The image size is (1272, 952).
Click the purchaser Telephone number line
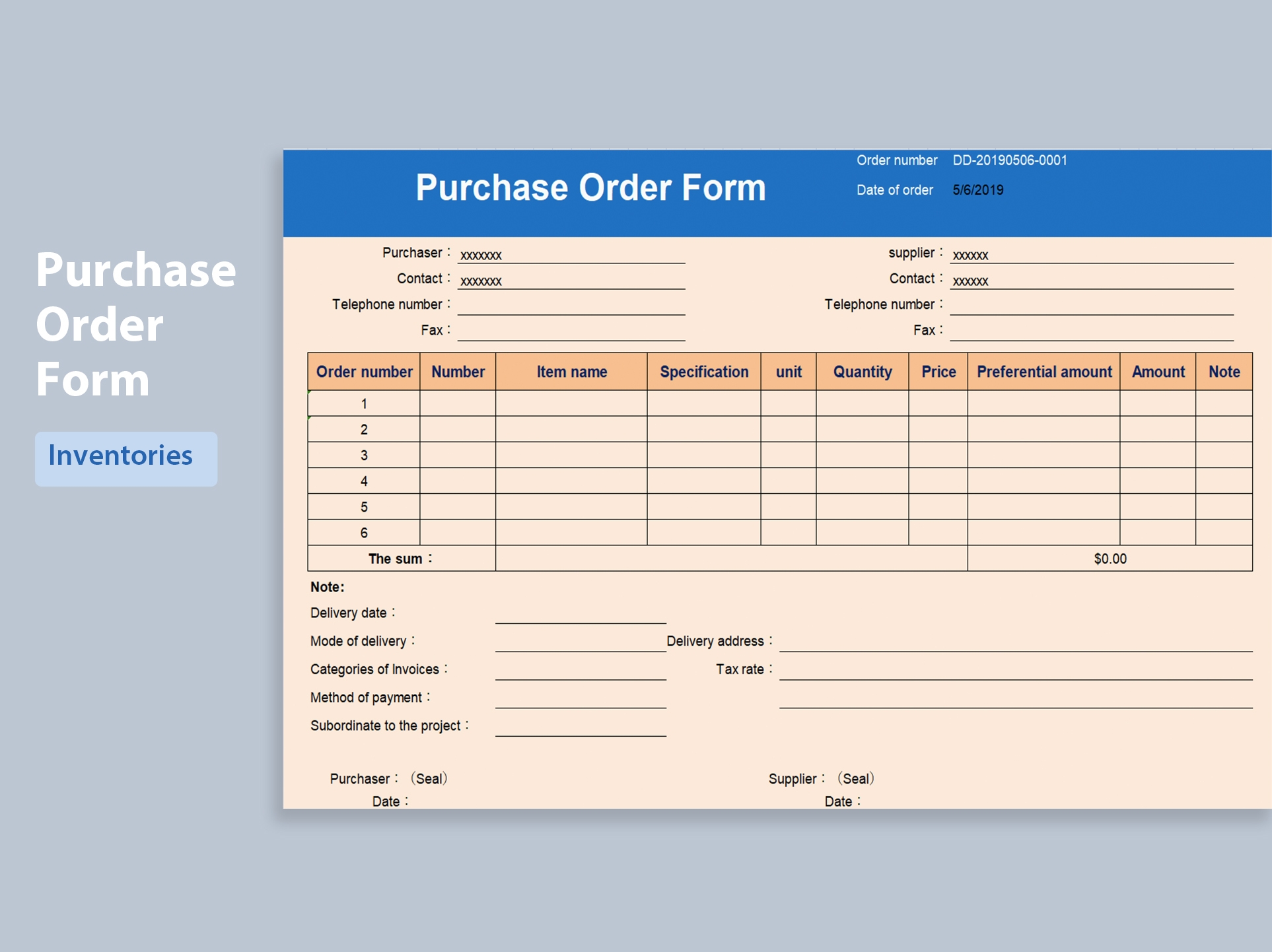coord(571,310)
